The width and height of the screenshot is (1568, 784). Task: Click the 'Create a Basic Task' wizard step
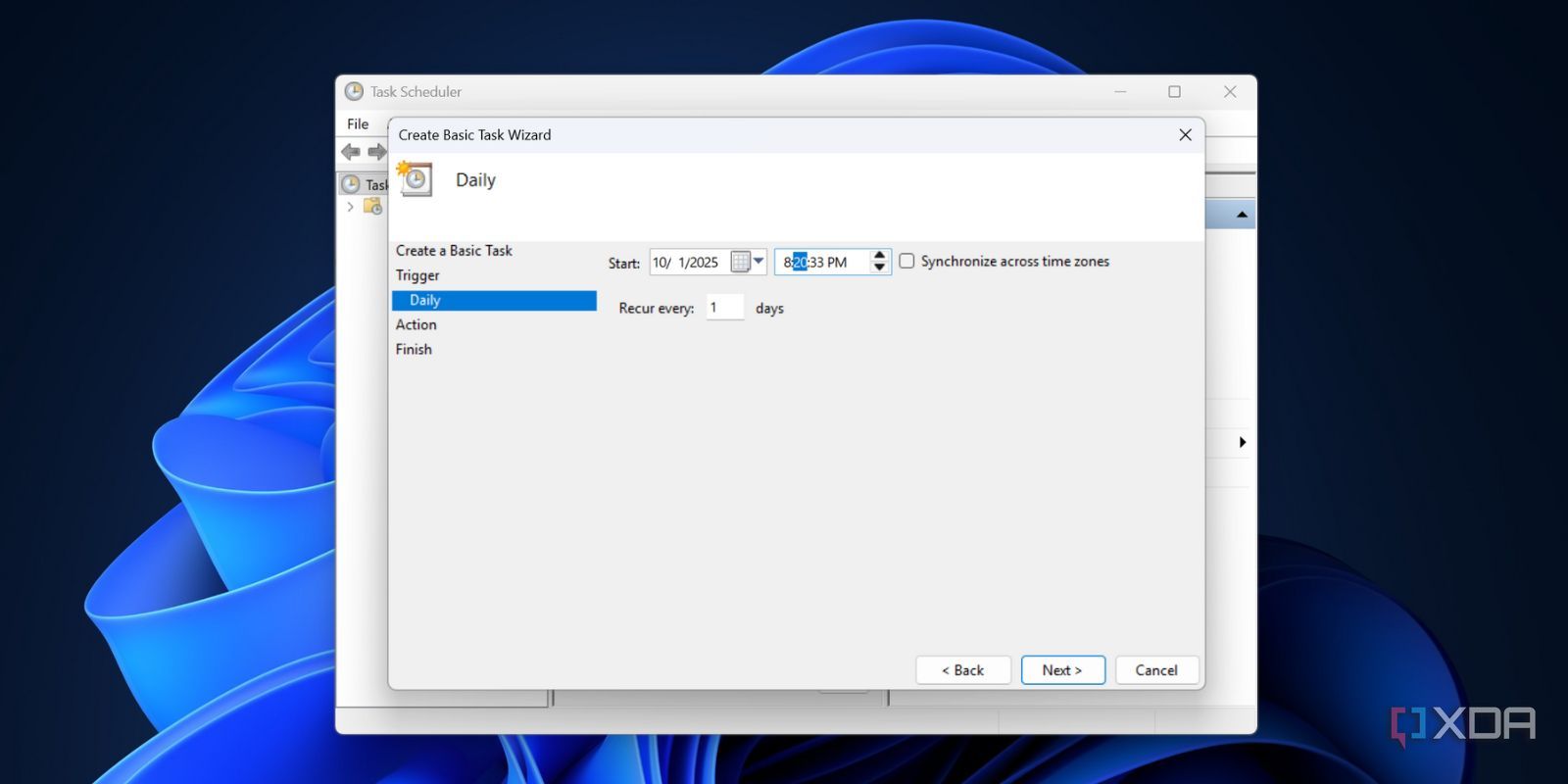coord(454,251)
